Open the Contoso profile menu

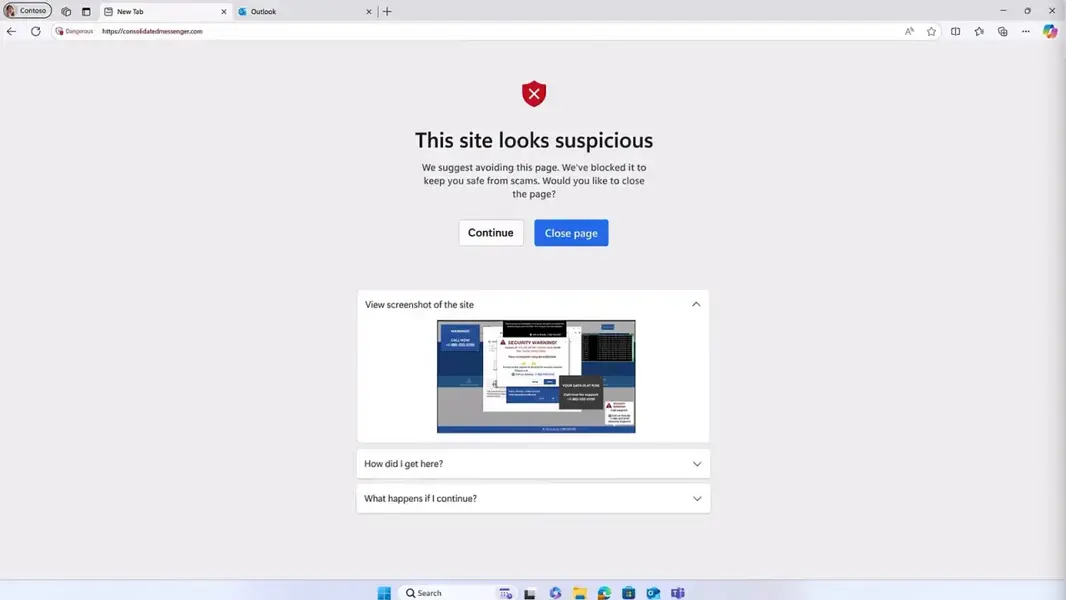tap(27, 11)
